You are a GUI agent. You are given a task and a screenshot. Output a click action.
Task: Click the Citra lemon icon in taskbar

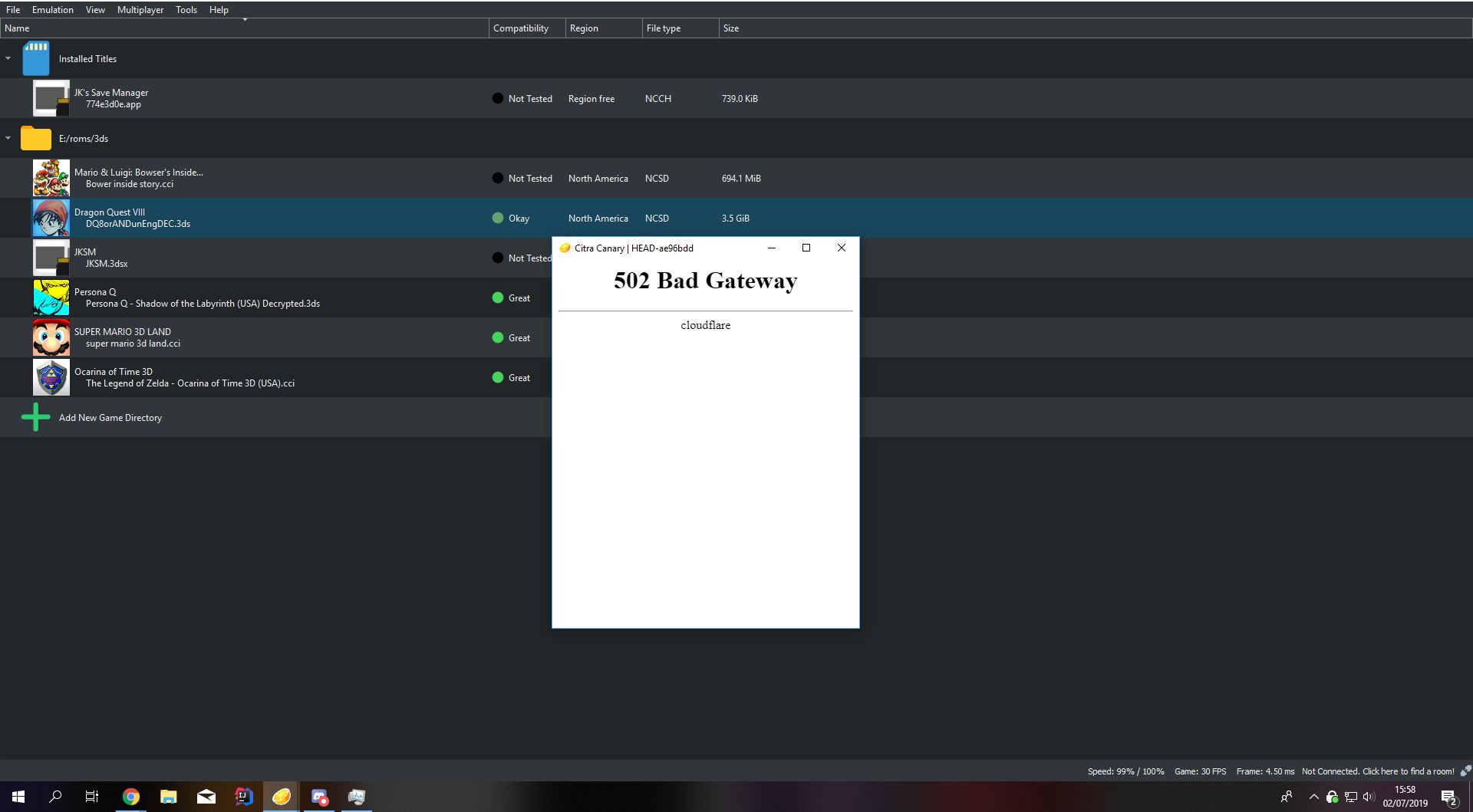pyautogui.click(x=282, y=797)
